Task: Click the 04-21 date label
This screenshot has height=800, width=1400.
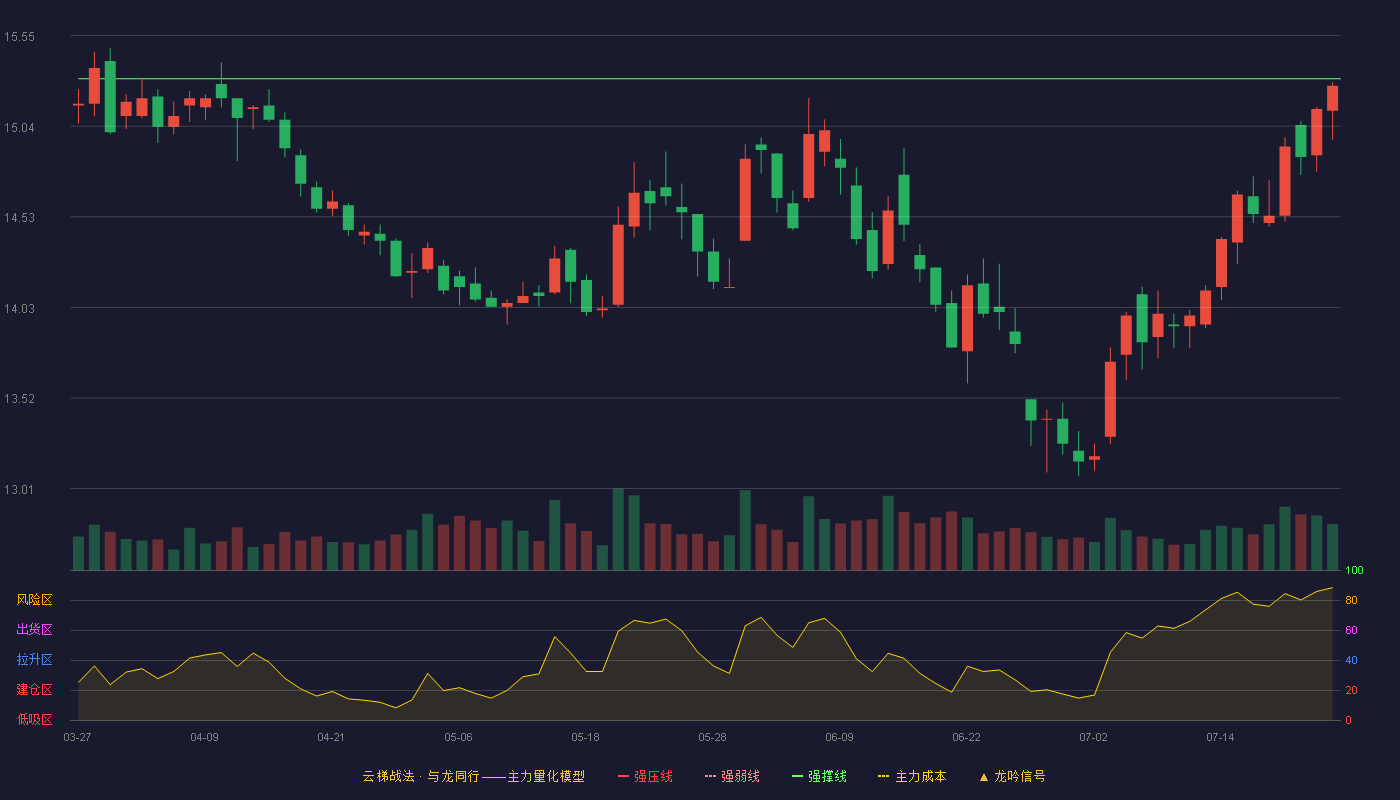Action: pos(331,737)
